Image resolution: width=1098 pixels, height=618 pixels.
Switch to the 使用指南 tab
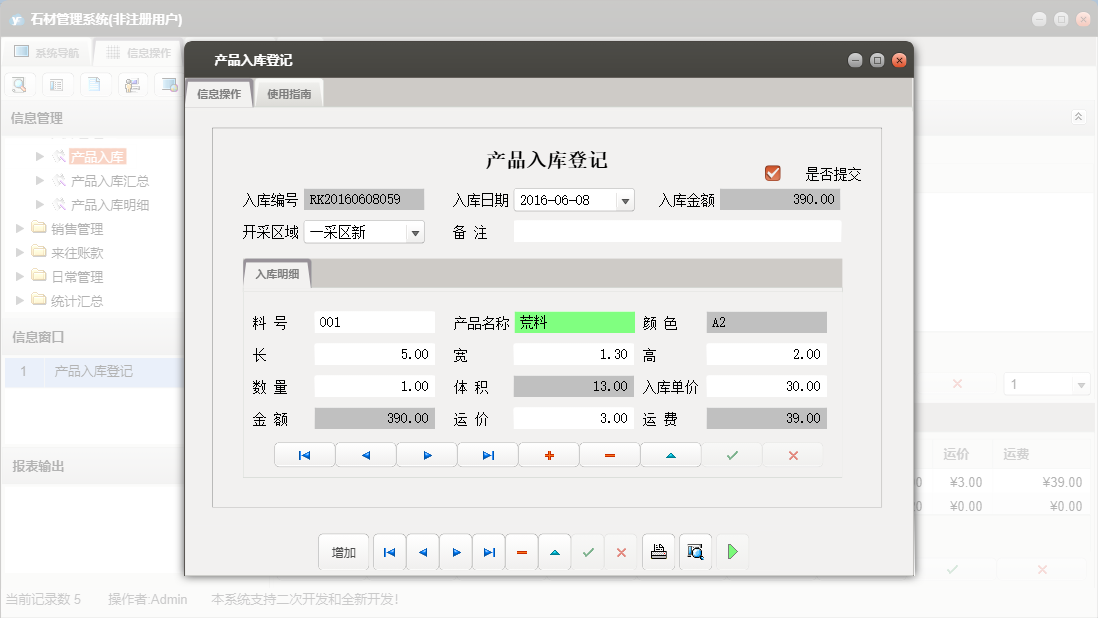[x=288, y=91]
